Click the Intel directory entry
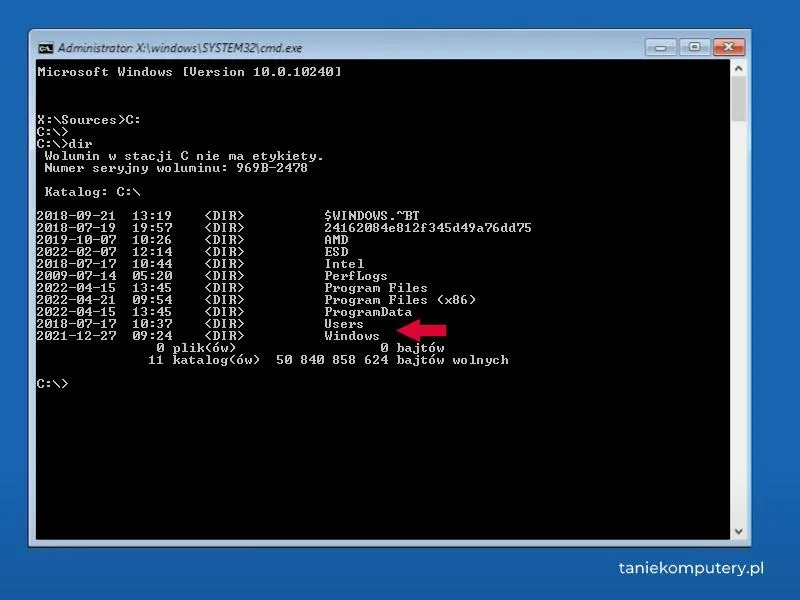 point(343,263)
